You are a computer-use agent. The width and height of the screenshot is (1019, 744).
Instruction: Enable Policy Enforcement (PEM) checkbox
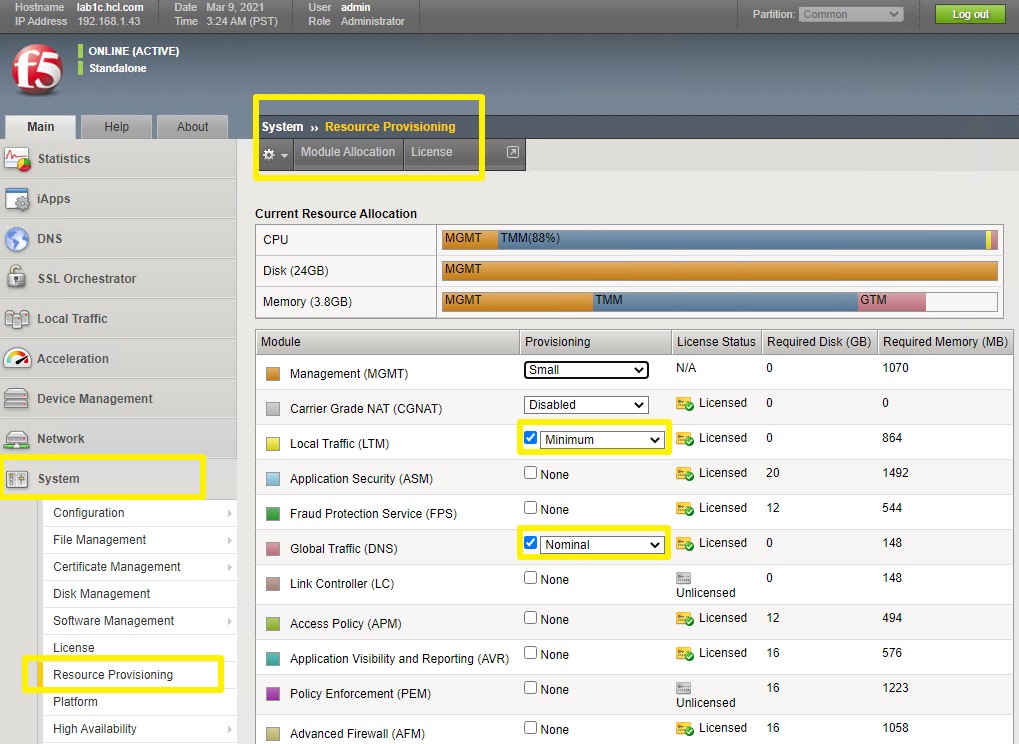pyautogui.click(x=530, y=688)
